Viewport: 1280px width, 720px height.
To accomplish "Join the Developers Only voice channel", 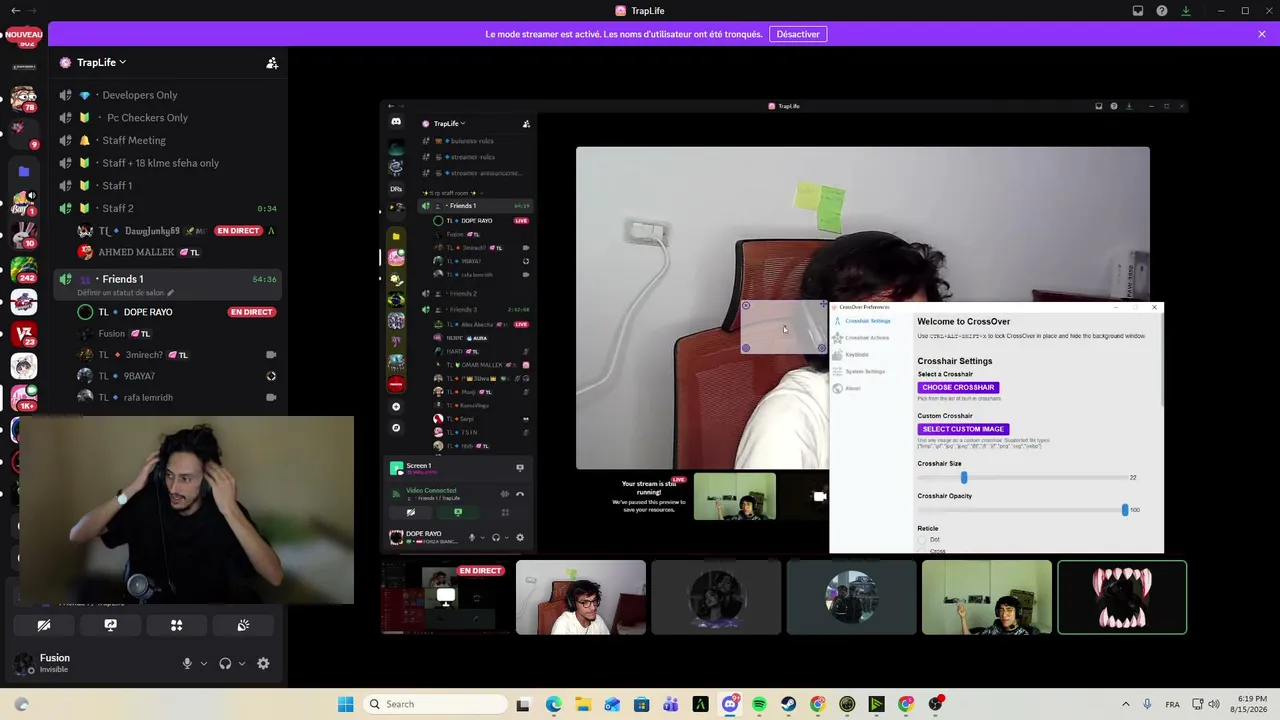I will [168, 95].
